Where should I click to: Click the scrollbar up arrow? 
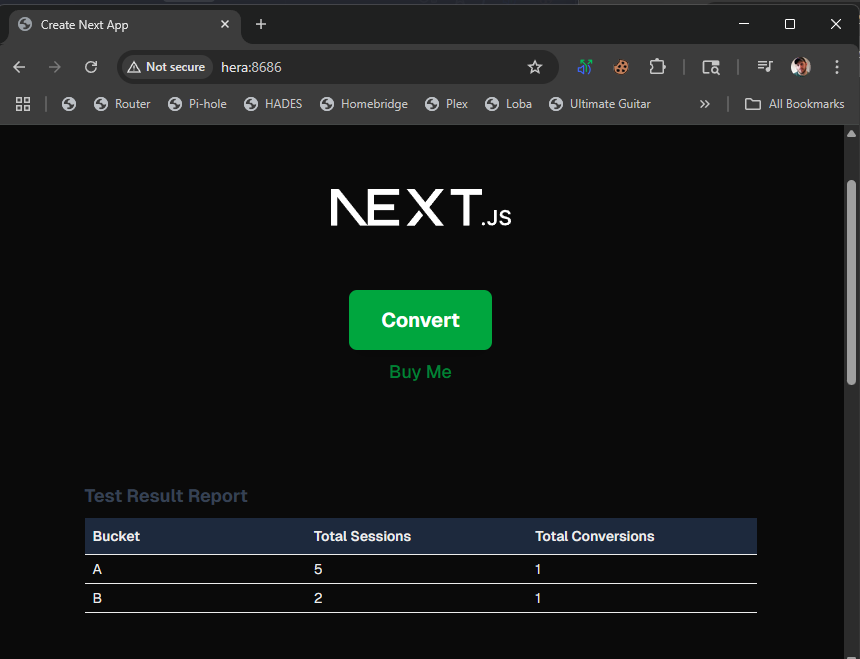(x=851, y=134)
